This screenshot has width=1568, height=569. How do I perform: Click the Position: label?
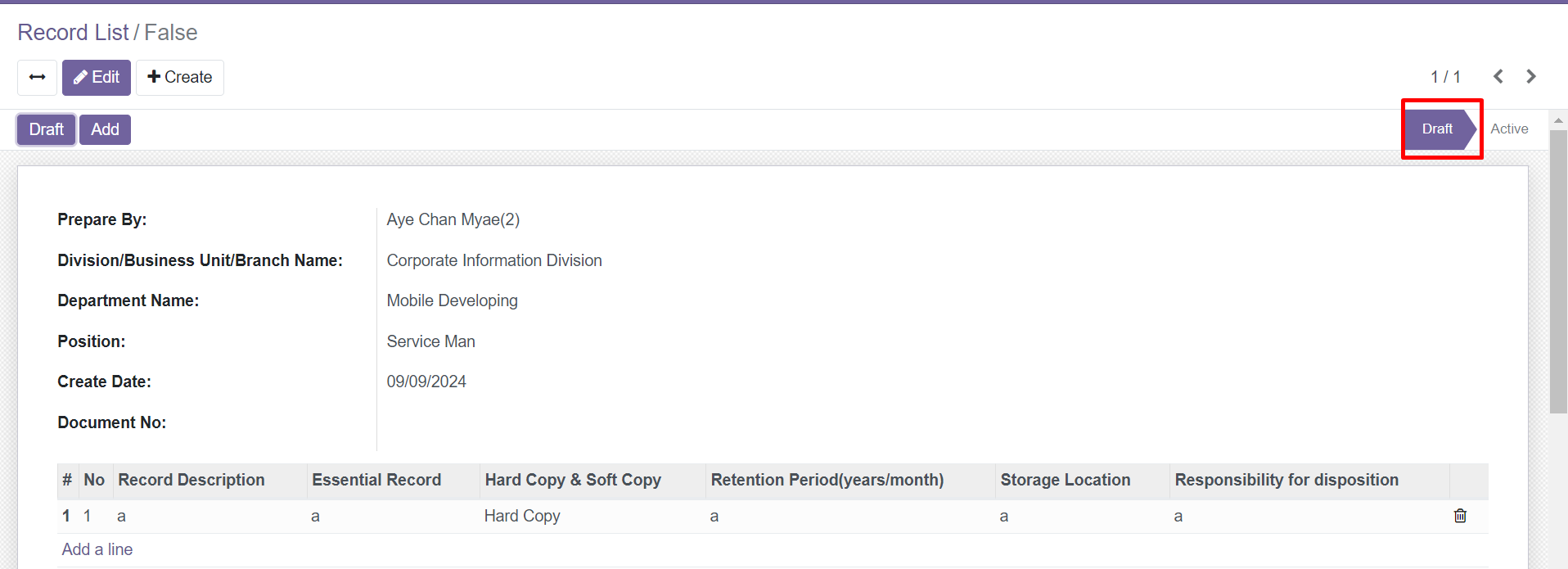[x=92, y=341]
